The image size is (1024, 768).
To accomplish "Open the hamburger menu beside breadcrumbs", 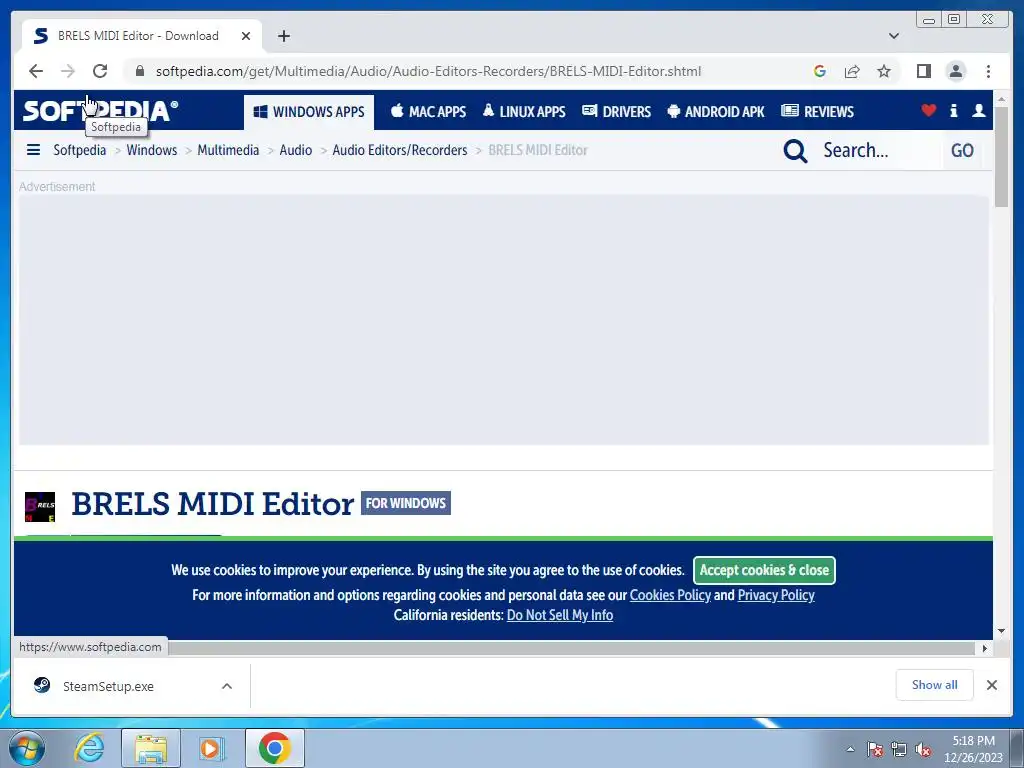I will point(33,150).
